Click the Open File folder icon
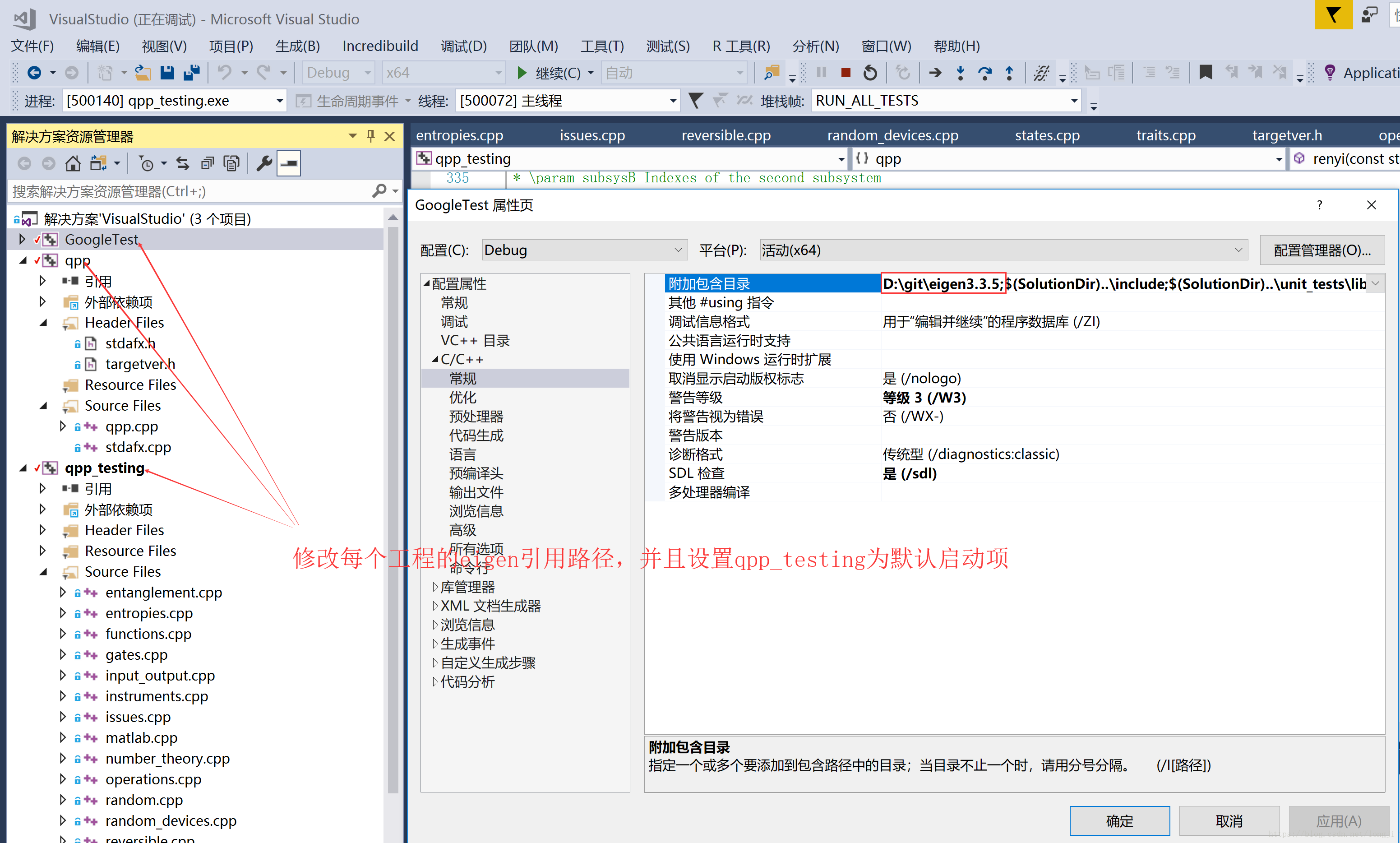The image size is (1400, 843). pos(143,73)
